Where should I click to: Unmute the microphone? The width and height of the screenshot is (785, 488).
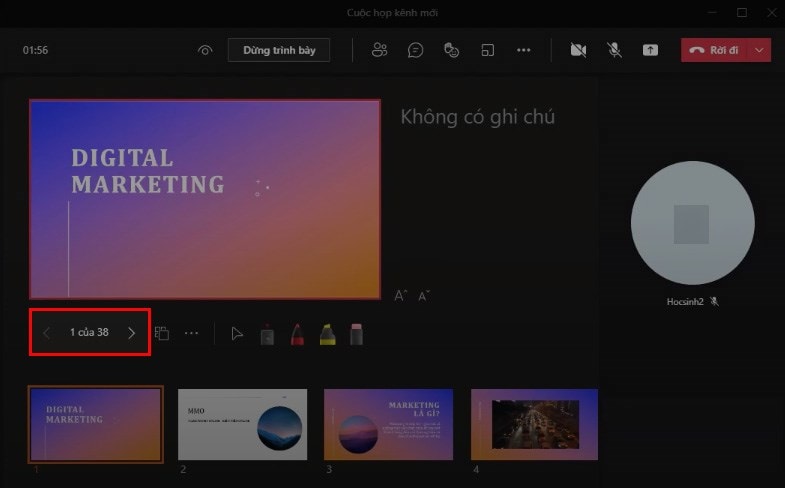(x=614, y=50)
